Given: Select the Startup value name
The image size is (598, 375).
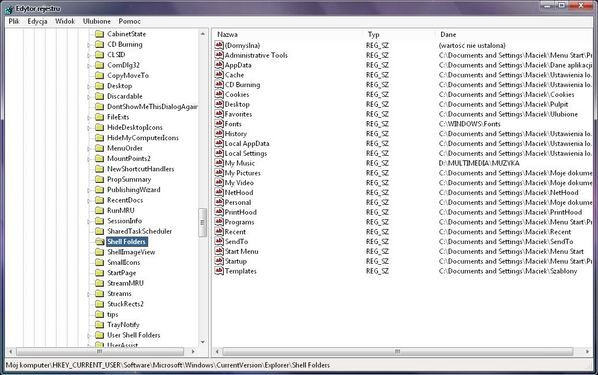Looking at the screenshot, I should (x=236, y=261).
